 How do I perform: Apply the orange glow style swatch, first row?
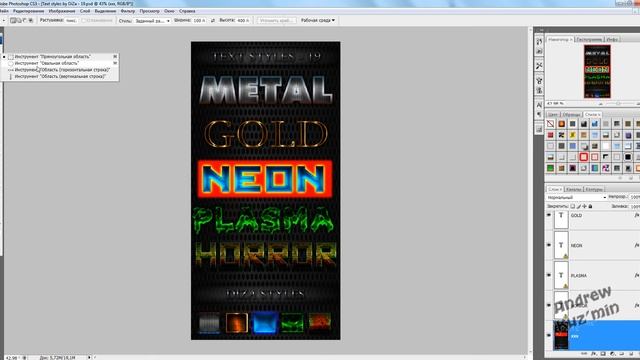(562, 124)
